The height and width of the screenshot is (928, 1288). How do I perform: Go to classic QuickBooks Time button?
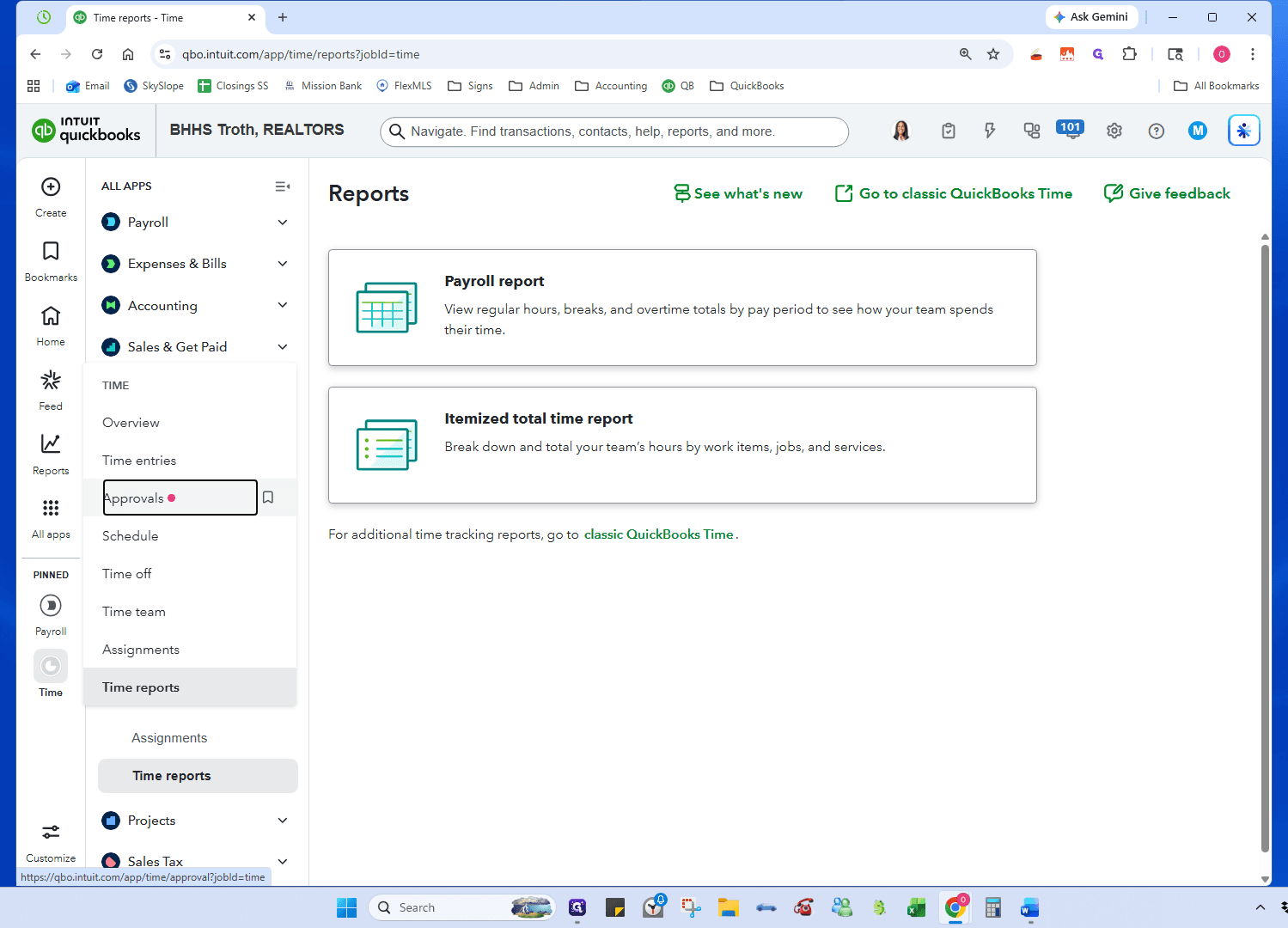pos(954,193)
